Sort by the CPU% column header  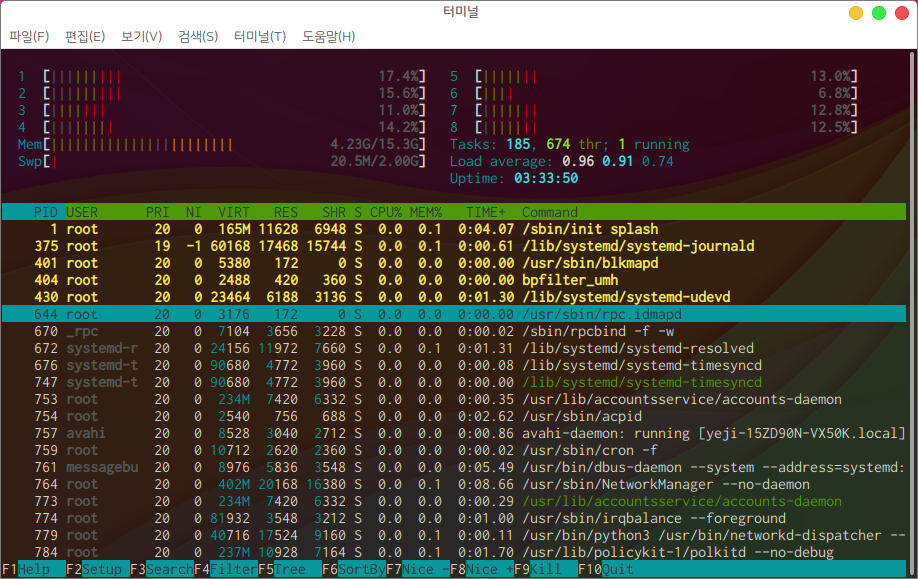click(385, 212)
